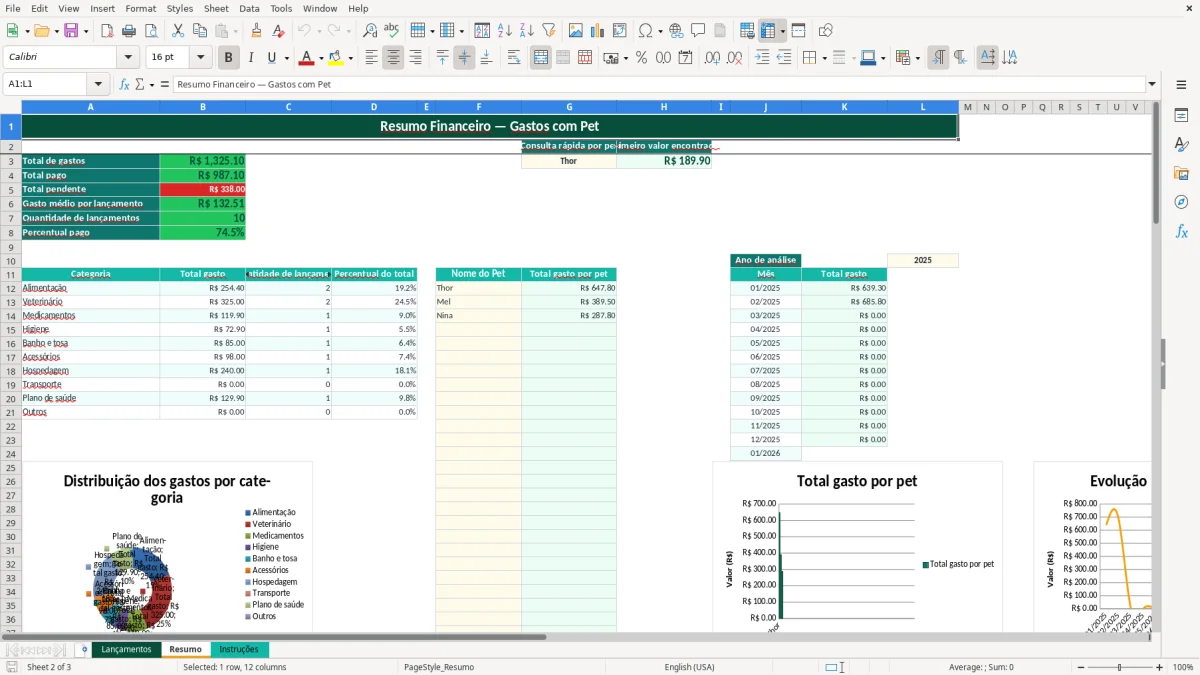Click the Name Box input field
The height and width of the screenshot is (675, 1200).
pyautogui.click(x=46, y=84)
